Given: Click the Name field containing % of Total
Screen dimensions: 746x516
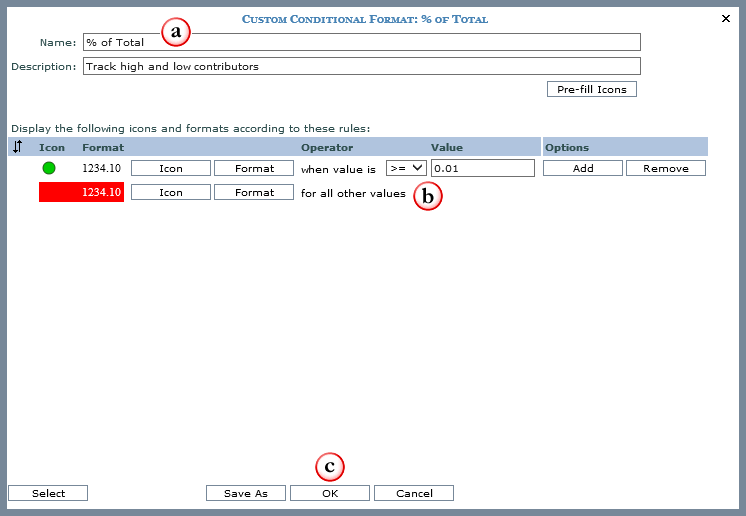Looking at the screenshot, I should click(360, 42).
